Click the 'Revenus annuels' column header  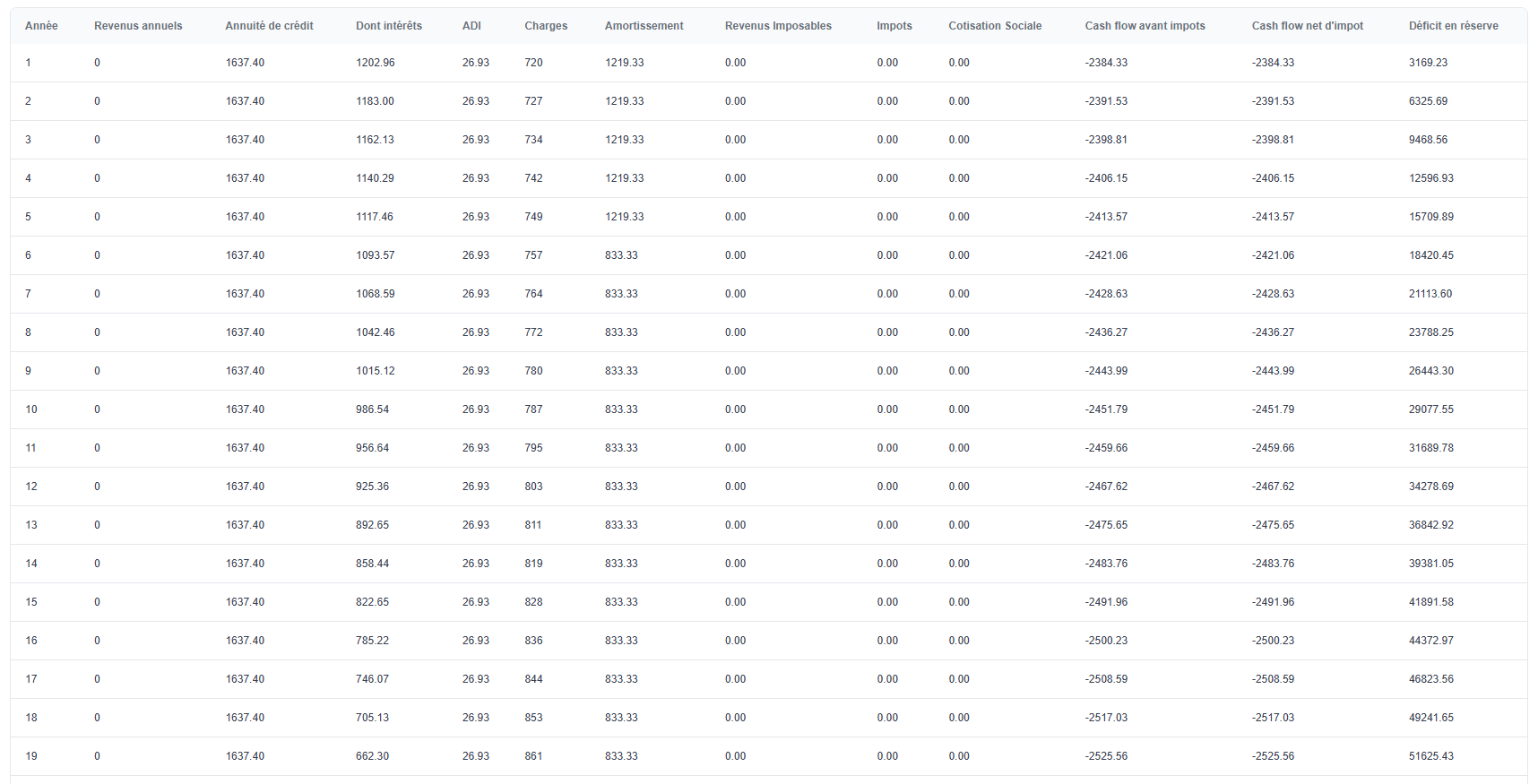(138, 26)
